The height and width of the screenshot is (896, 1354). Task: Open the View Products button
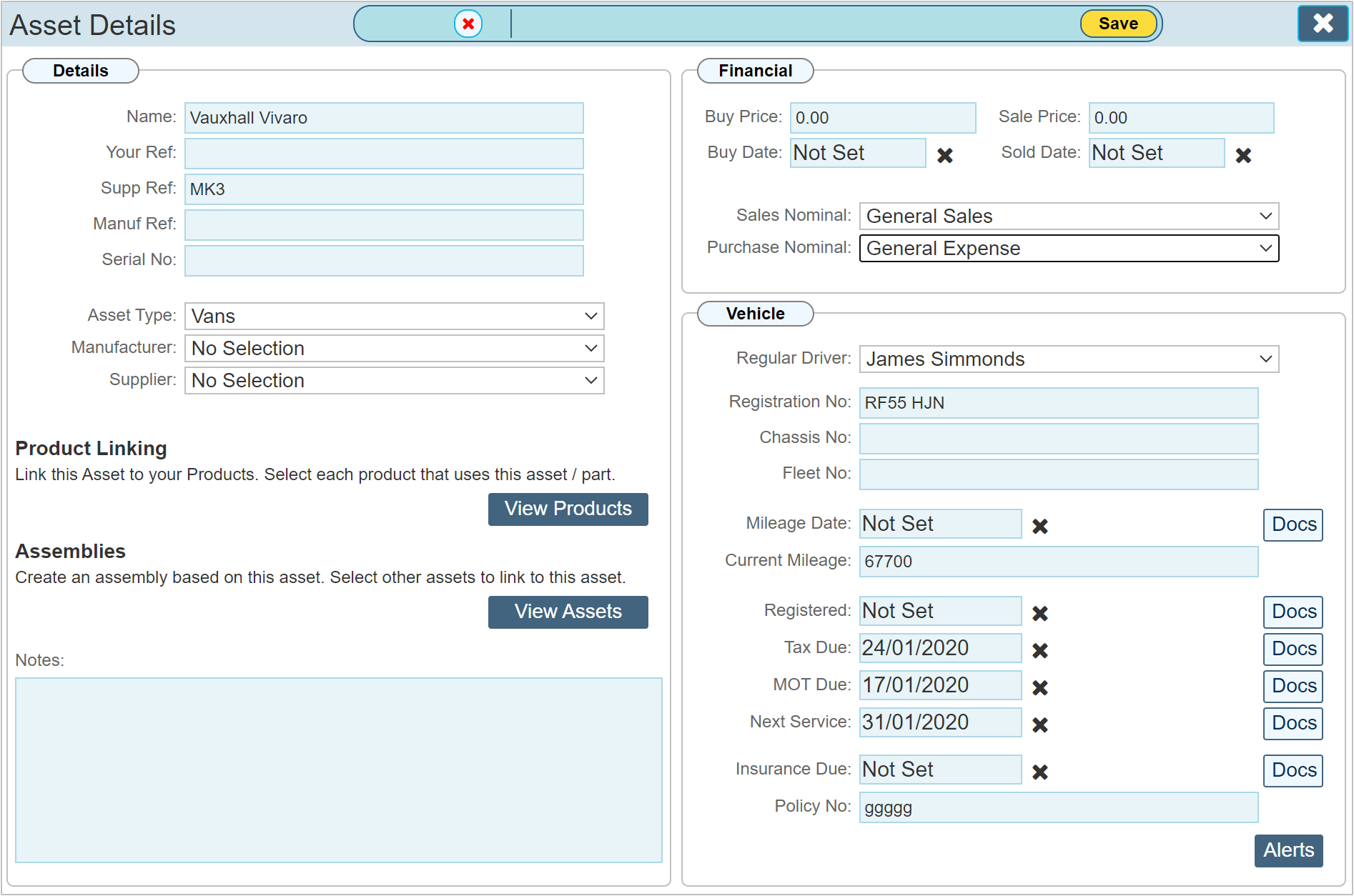click(568, 509)
